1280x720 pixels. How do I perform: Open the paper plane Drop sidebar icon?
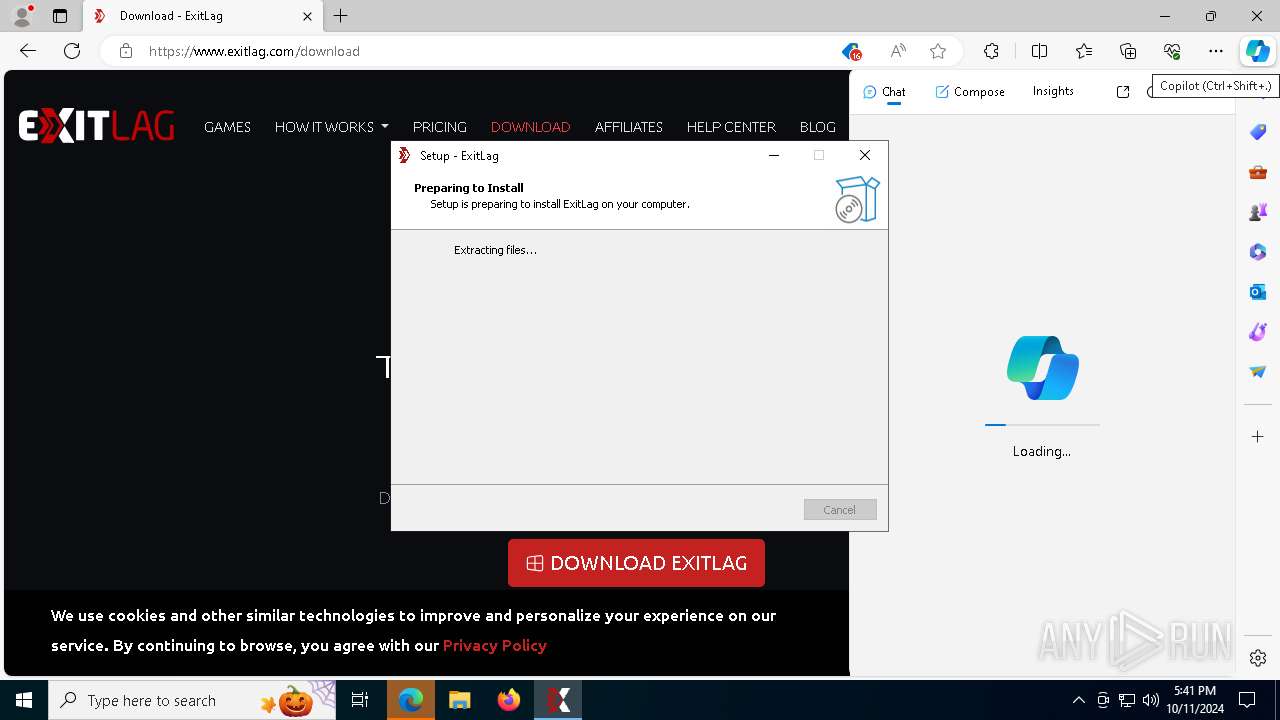[x=1258, y=371]
